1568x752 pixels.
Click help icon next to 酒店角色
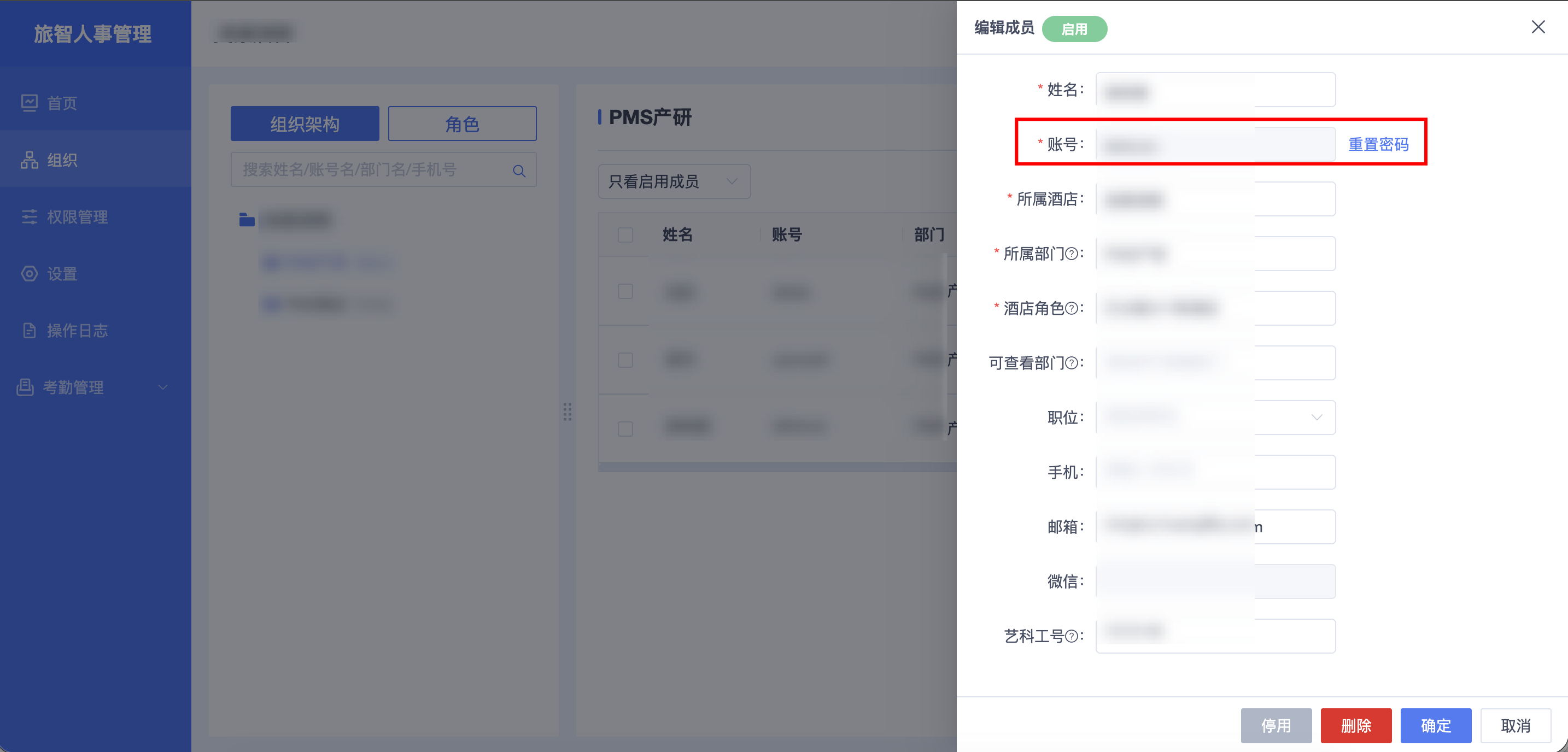tap(1072, 308)
